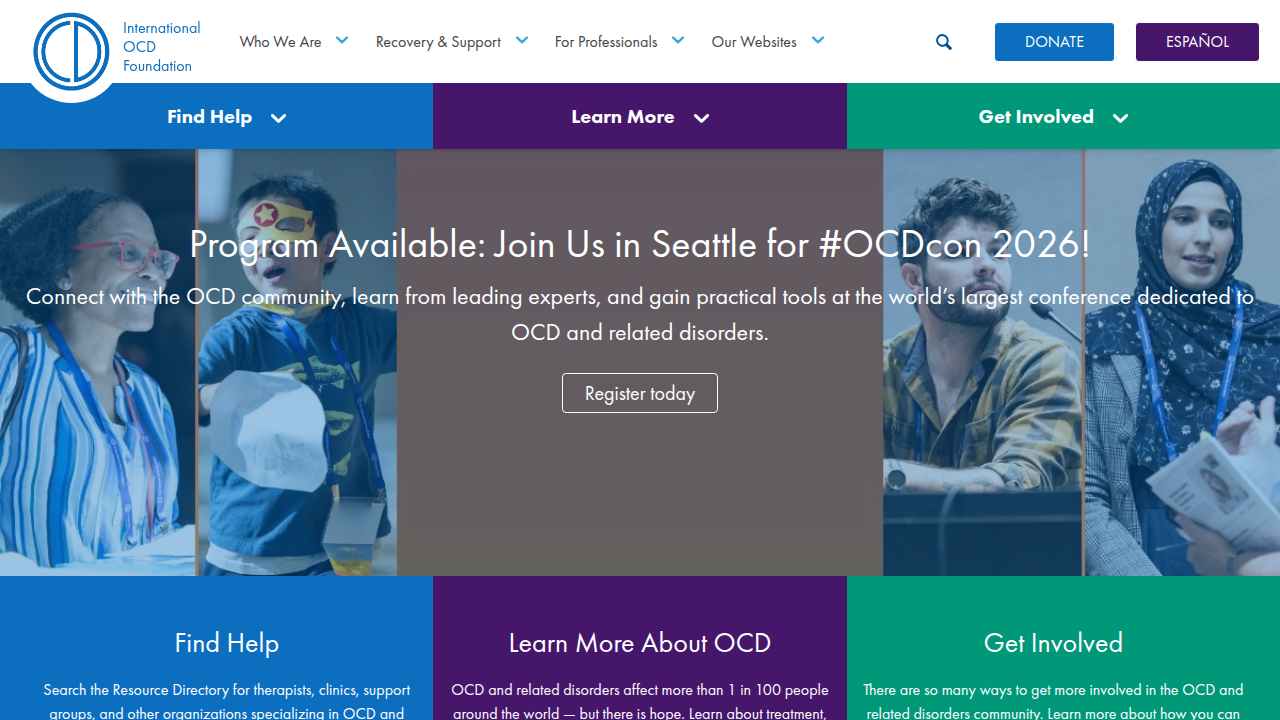The height and width of the screenshot is (720, 1280).
Task: Open the Who We Are menu
Action: pos(280,42)
